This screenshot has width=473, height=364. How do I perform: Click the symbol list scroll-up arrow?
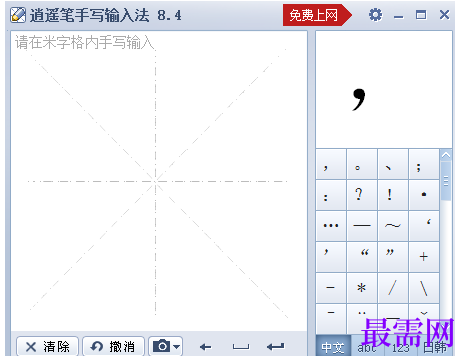[x=446, y=155]
